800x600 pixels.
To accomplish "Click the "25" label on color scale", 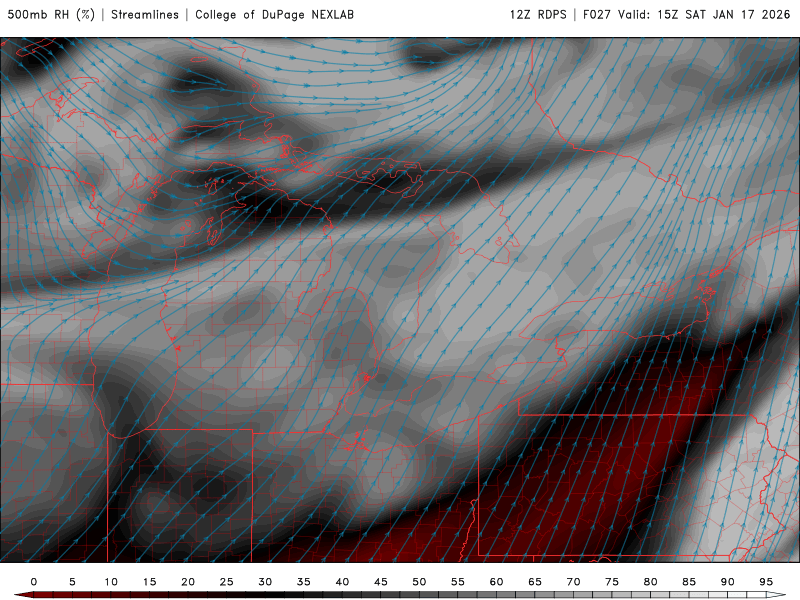I will pyautogui.click(x=227, y=582).
